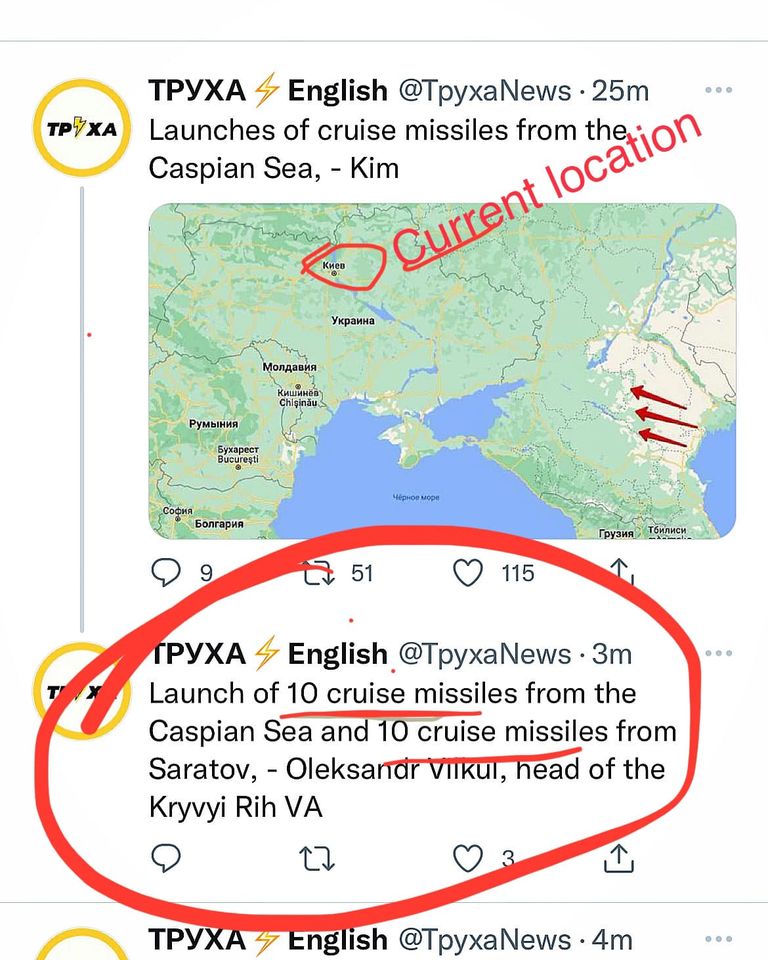Screen dimensions: 768x960
Task: Open the 3m timestamp of second tweet
Action: click(612, 654)
